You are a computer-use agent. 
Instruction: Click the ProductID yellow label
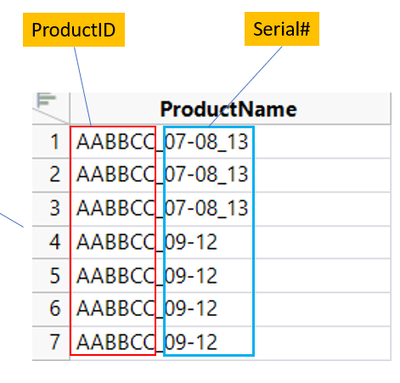coord(74,30)
